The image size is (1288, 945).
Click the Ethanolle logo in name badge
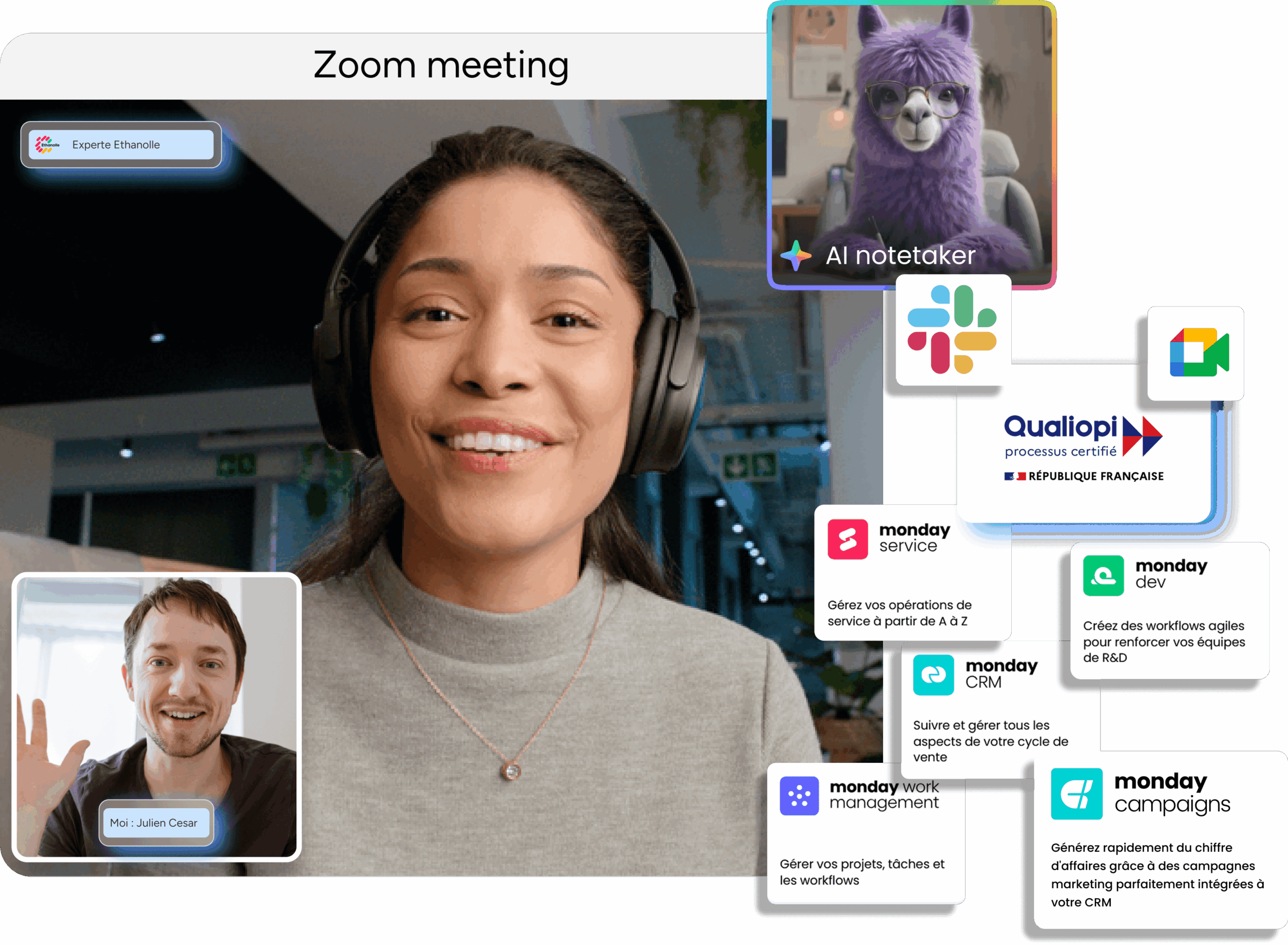pos(47,145)
